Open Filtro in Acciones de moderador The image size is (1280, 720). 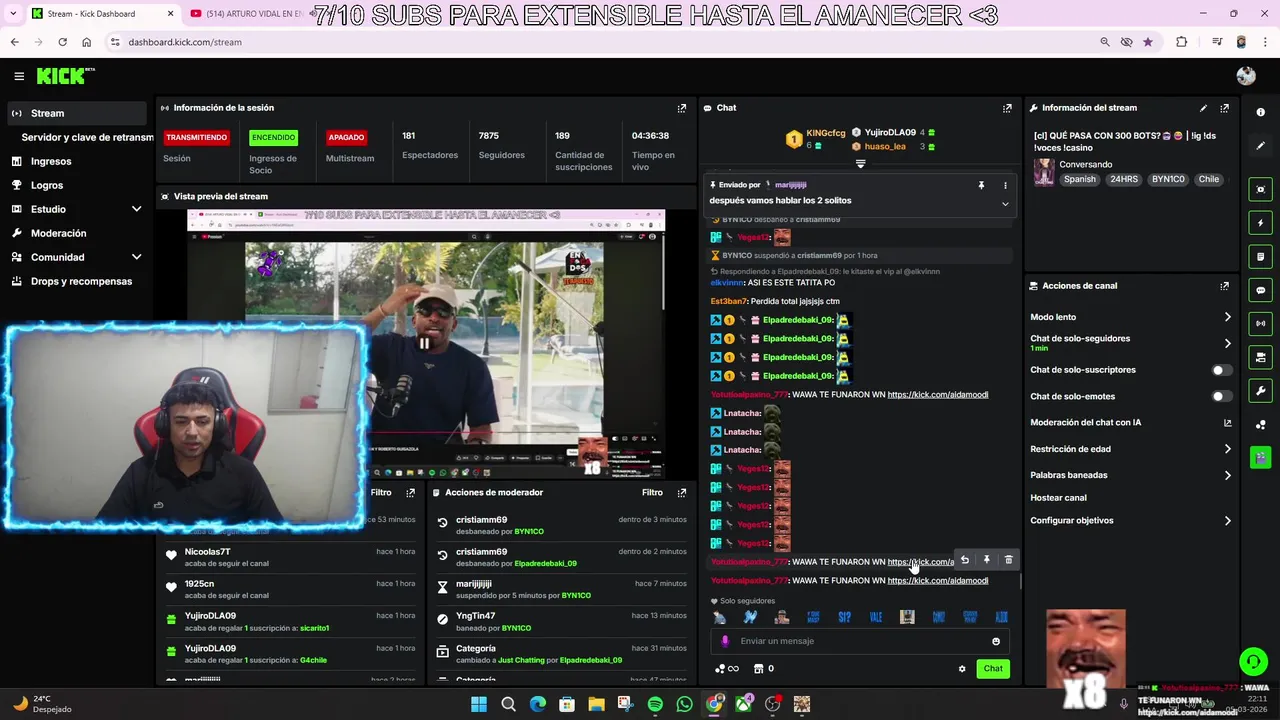pyautogui.click(x=652, y=492)
